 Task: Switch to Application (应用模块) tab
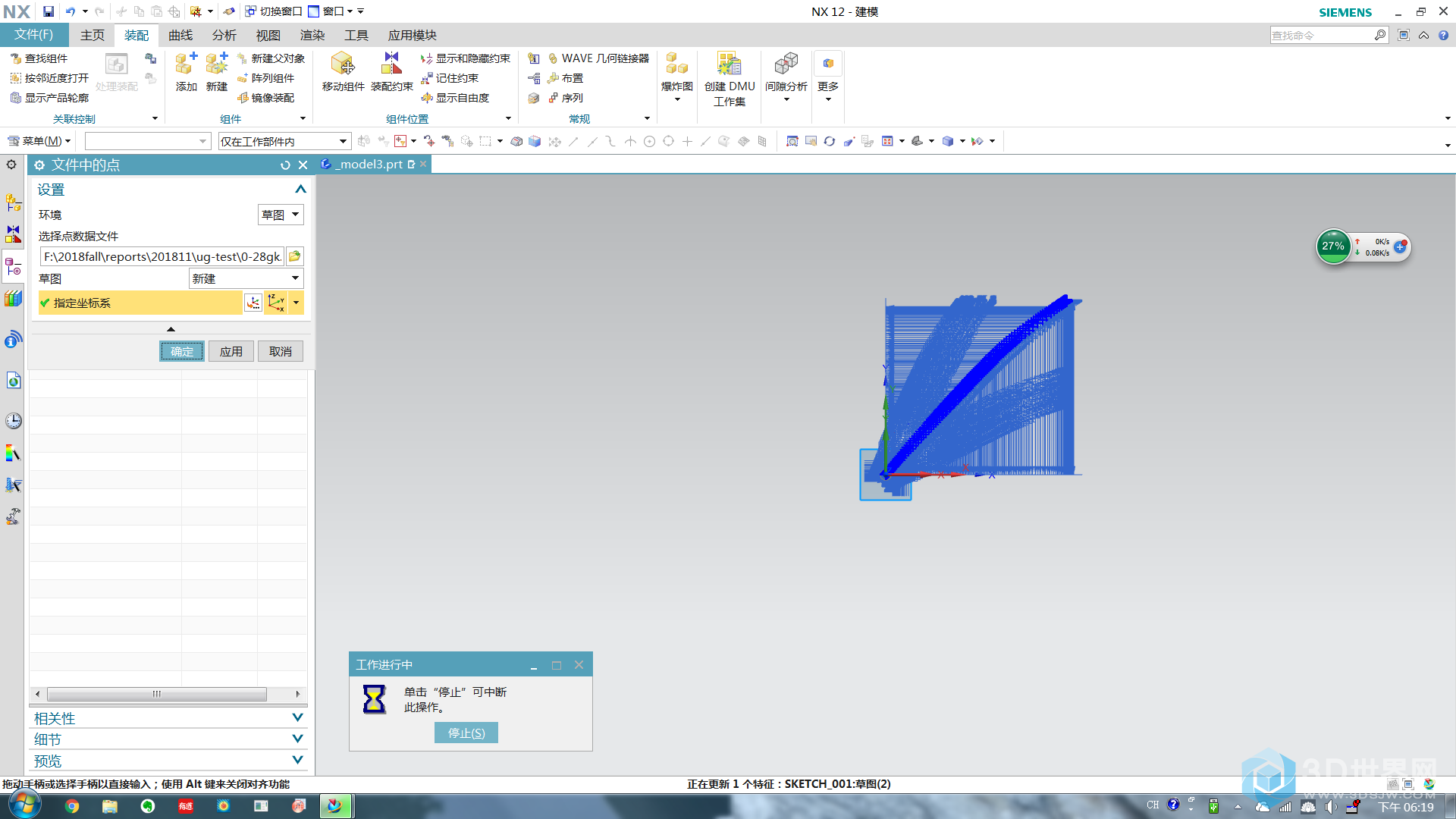[x=412, y=35]
